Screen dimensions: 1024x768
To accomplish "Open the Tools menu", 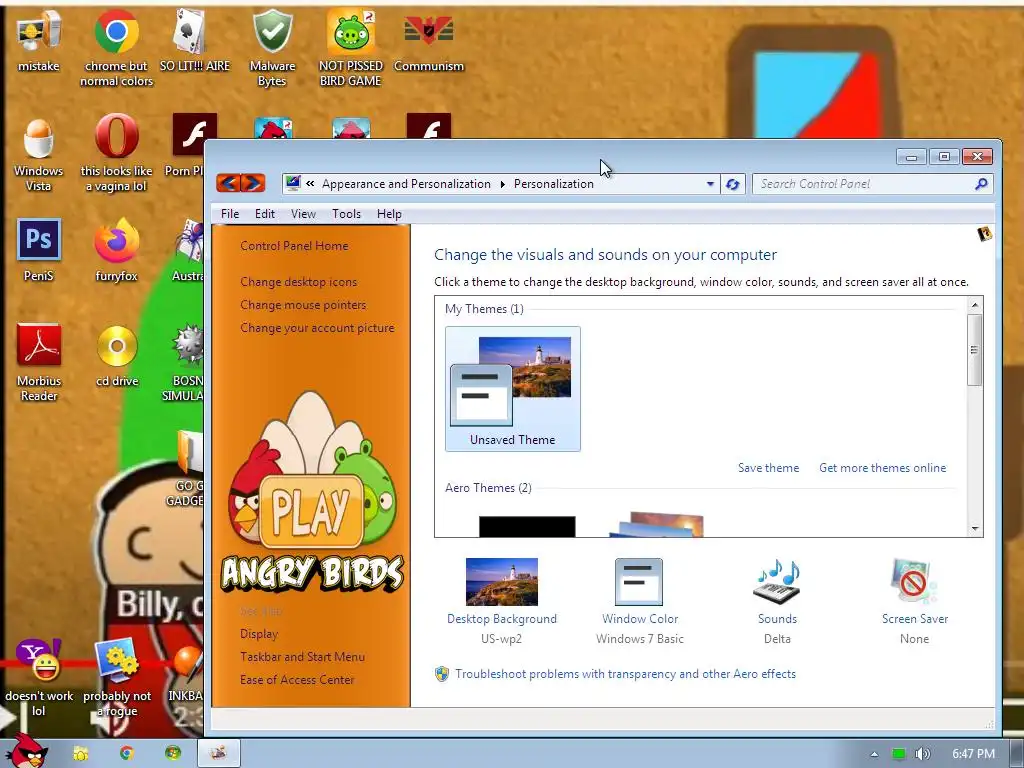I will coord(346,214).
